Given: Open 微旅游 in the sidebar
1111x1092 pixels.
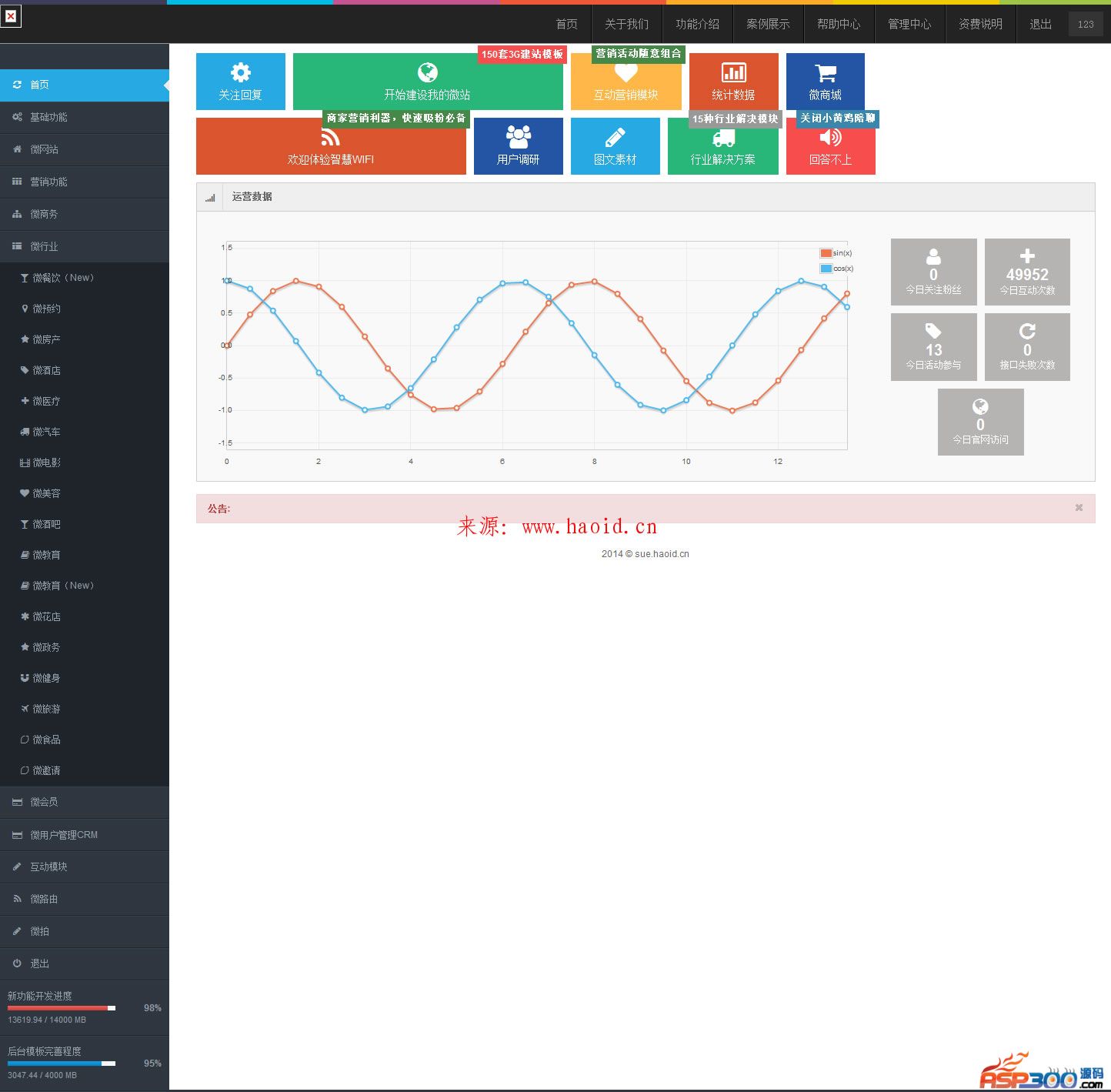Looking at the screenshot, I should pyautogui.click(x=85, y=709).
